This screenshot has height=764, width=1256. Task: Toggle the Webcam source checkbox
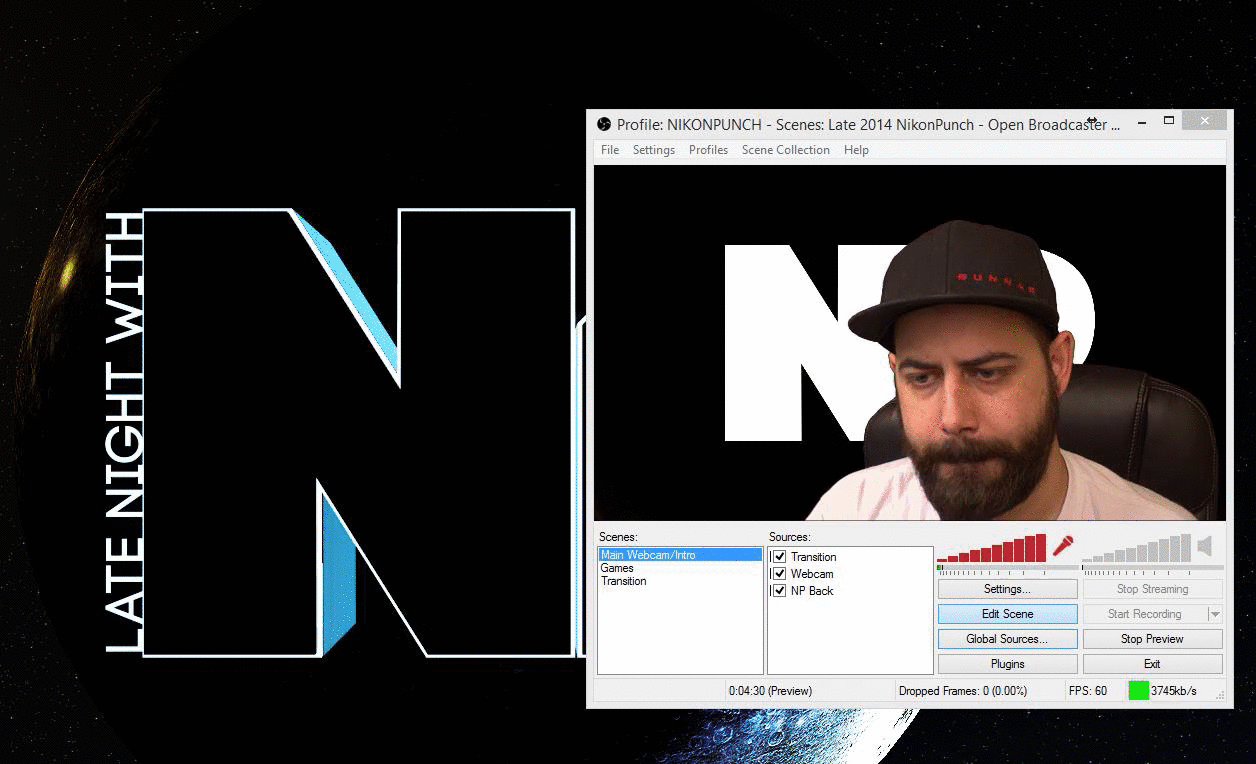(780, 574)
